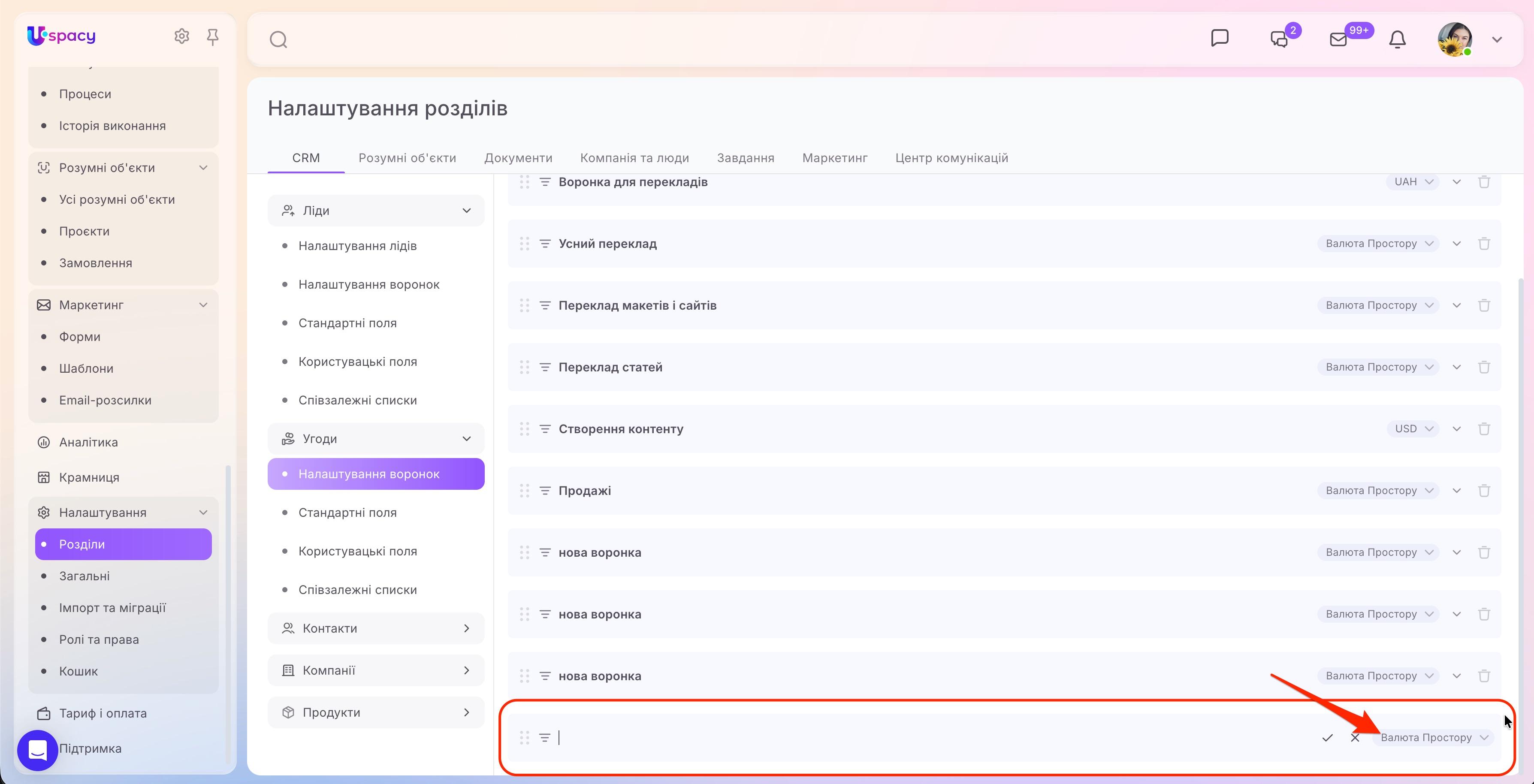The width and height of the screenshot is (1534, 784).
Task: Click trash icon for Переклад статей
Action: pos(1484,367)
